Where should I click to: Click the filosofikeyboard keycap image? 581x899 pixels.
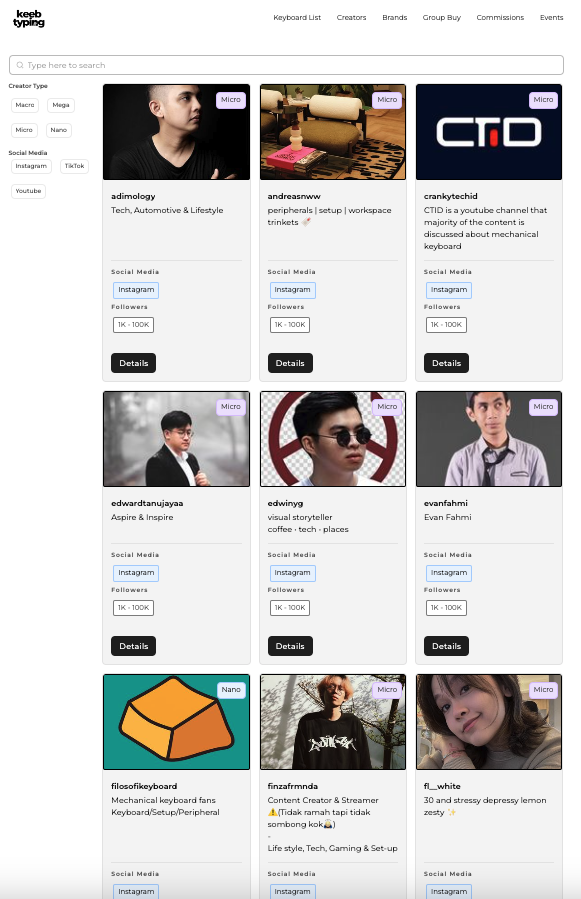coord(177,722)
